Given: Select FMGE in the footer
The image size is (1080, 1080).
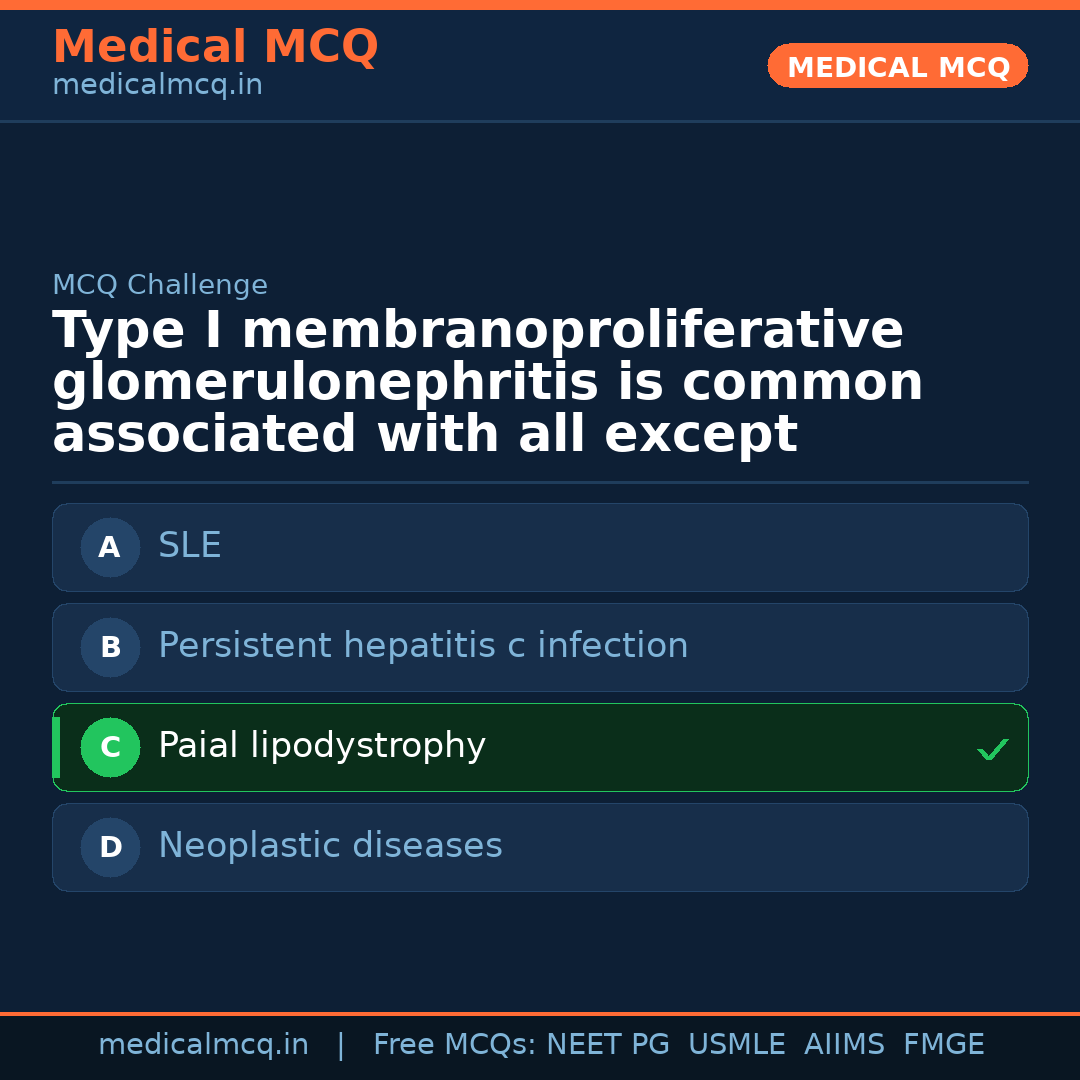Looking at the screenshot, I should pyautogui.click(x=943, y=1045).
